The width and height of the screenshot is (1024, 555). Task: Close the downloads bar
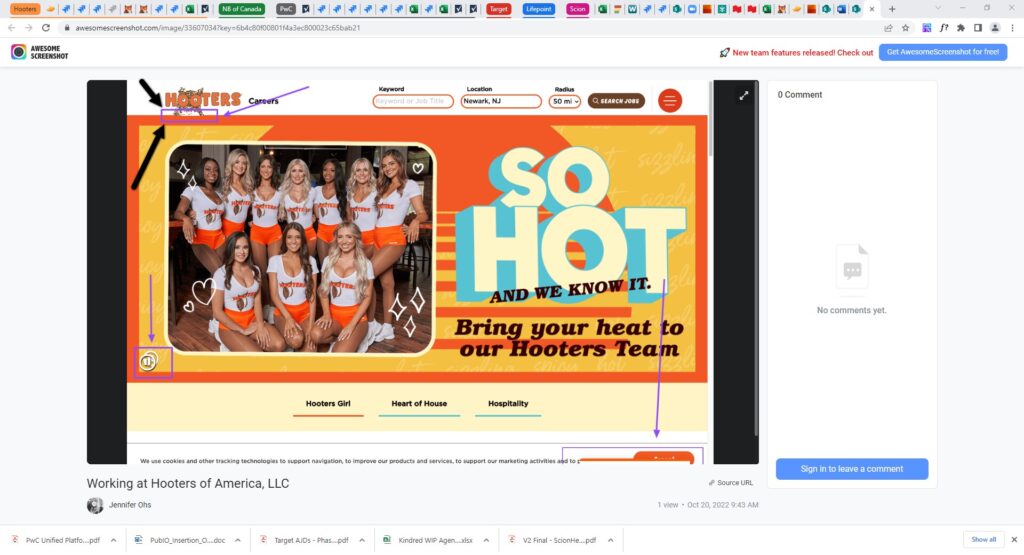(1014, 539)
